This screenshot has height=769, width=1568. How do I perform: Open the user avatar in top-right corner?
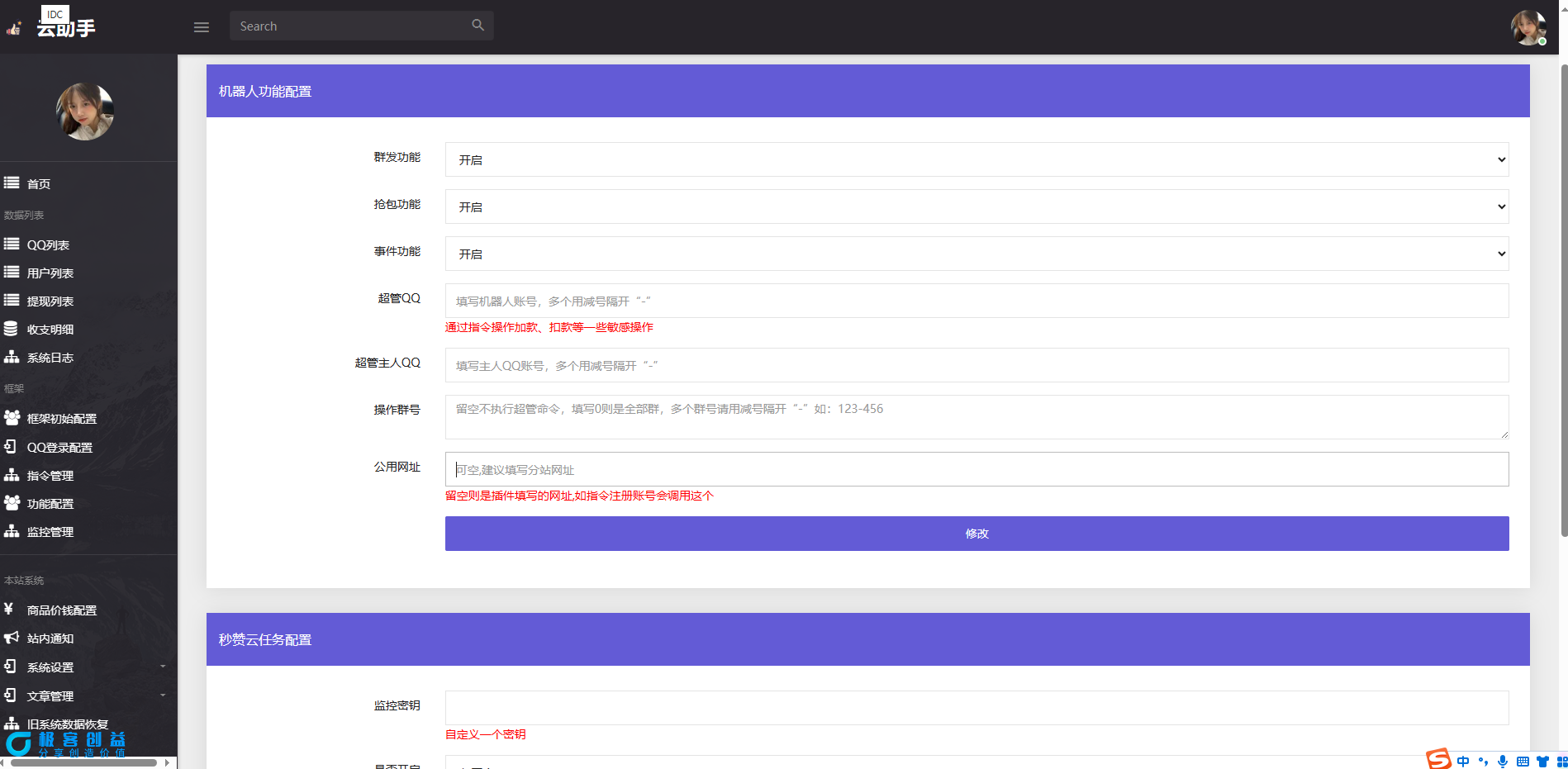coord(1528,27)
